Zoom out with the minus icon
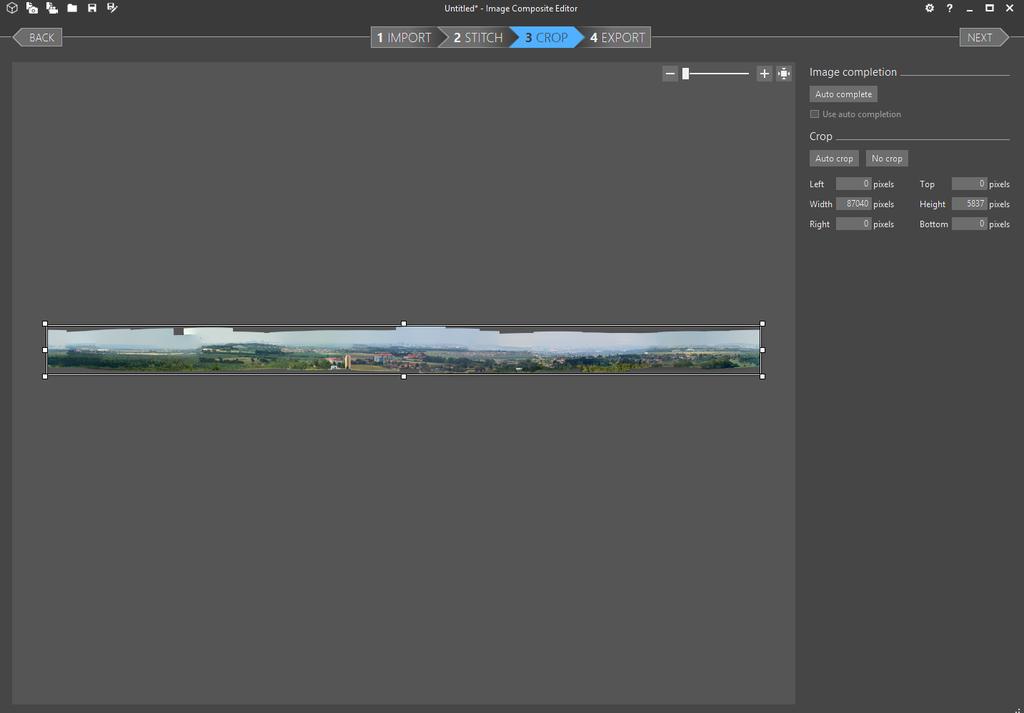 coord(669,74)
